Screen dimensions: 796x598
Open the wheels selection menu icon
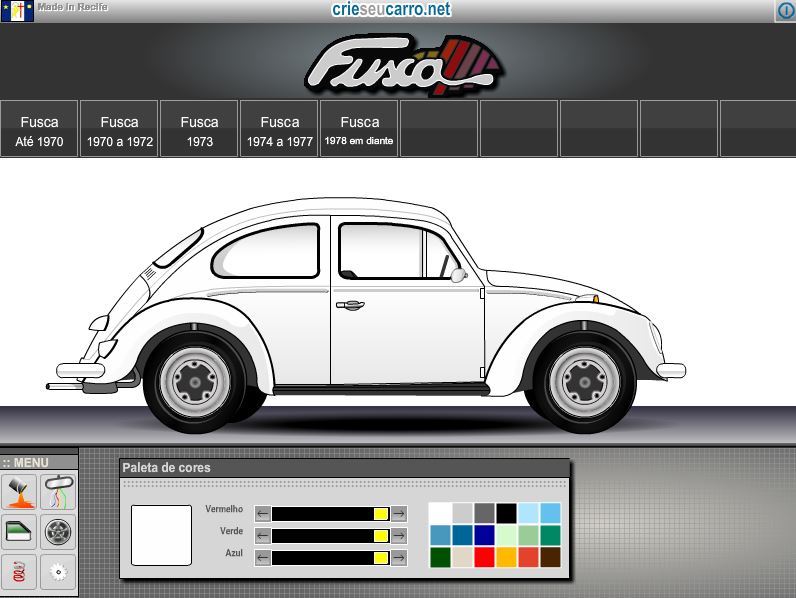[x=58, y=532]
